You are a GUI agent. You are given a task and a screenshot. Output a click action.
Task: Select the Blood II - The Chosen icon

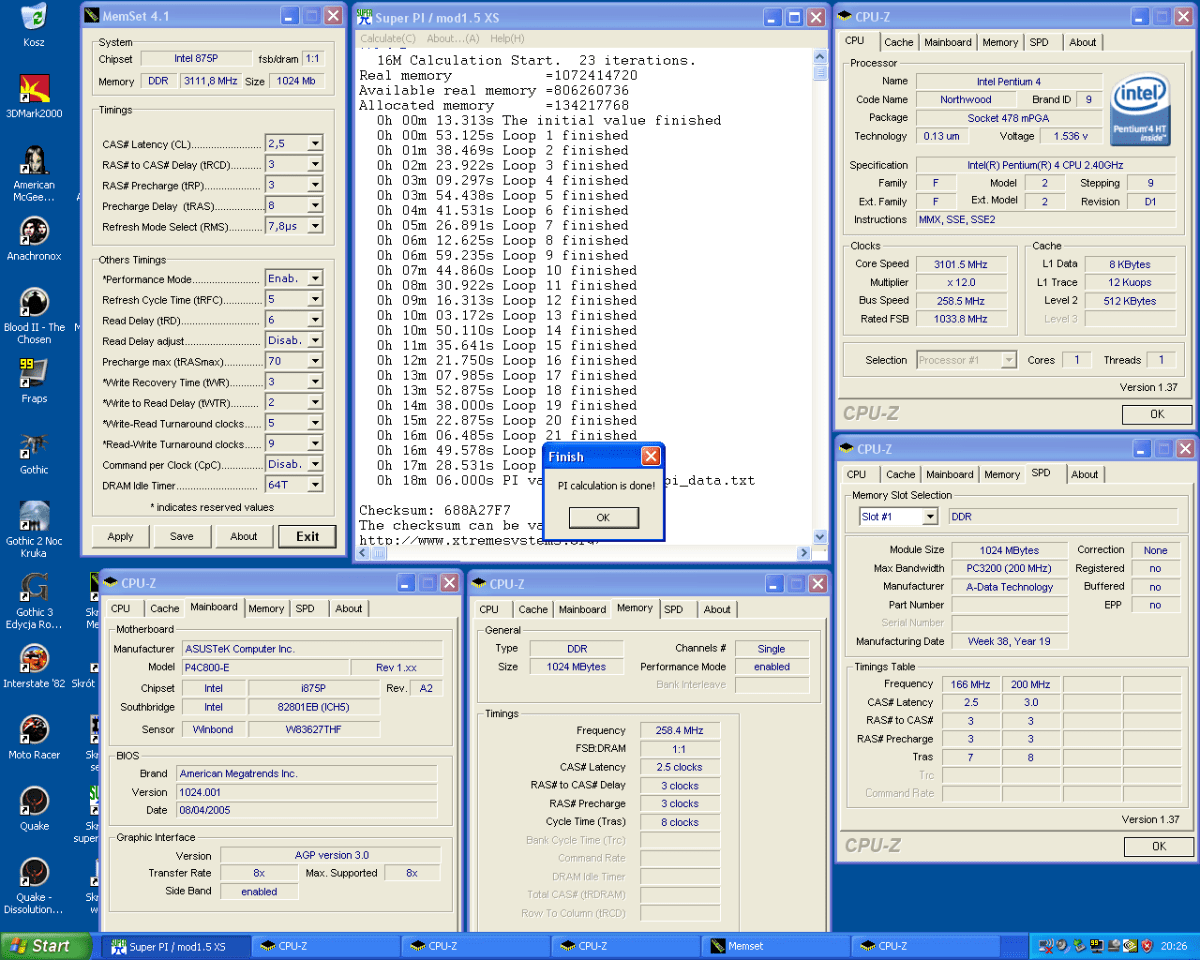(34, 316)
